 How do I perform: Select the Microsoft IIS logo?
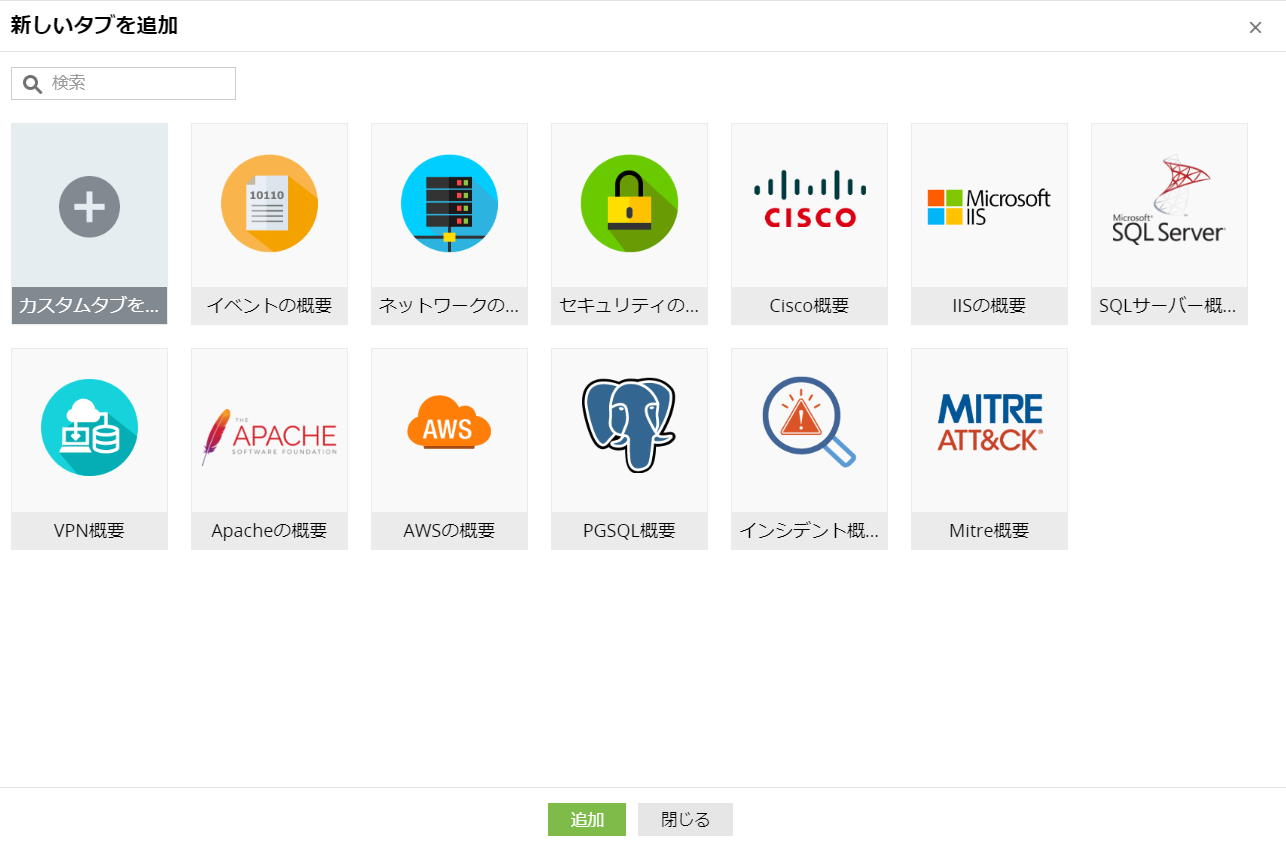click(989, 206)
